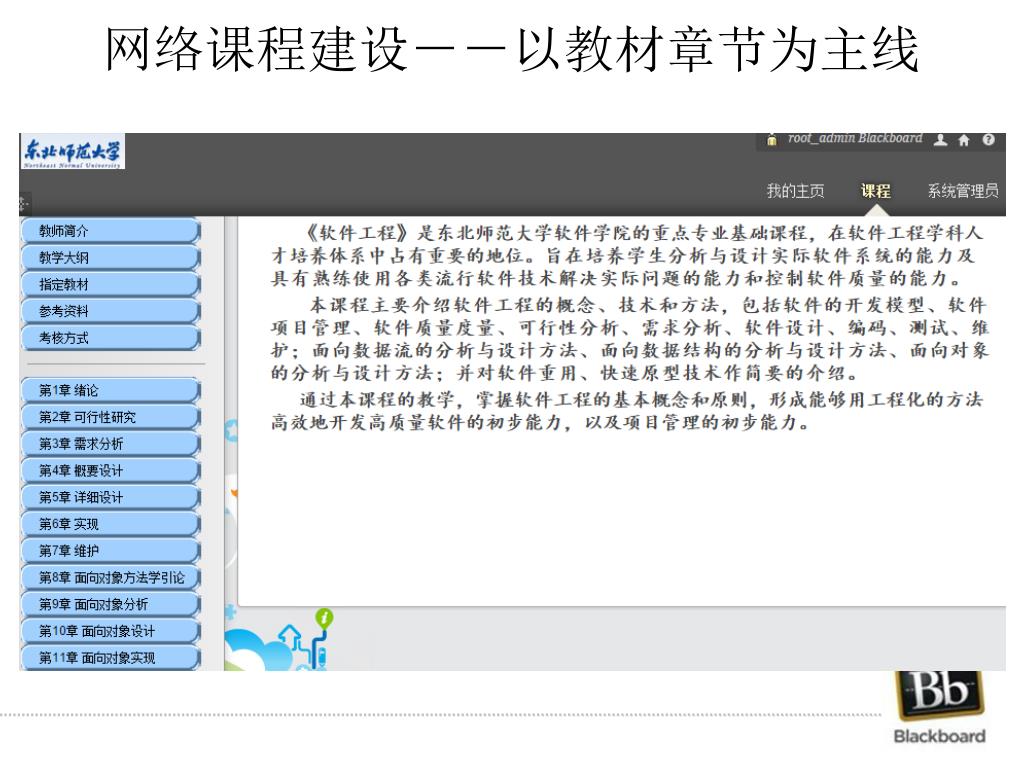This screenshot has height=768, width=1024.
Task: Open the help question mark icon
Action: pos(988,139)
